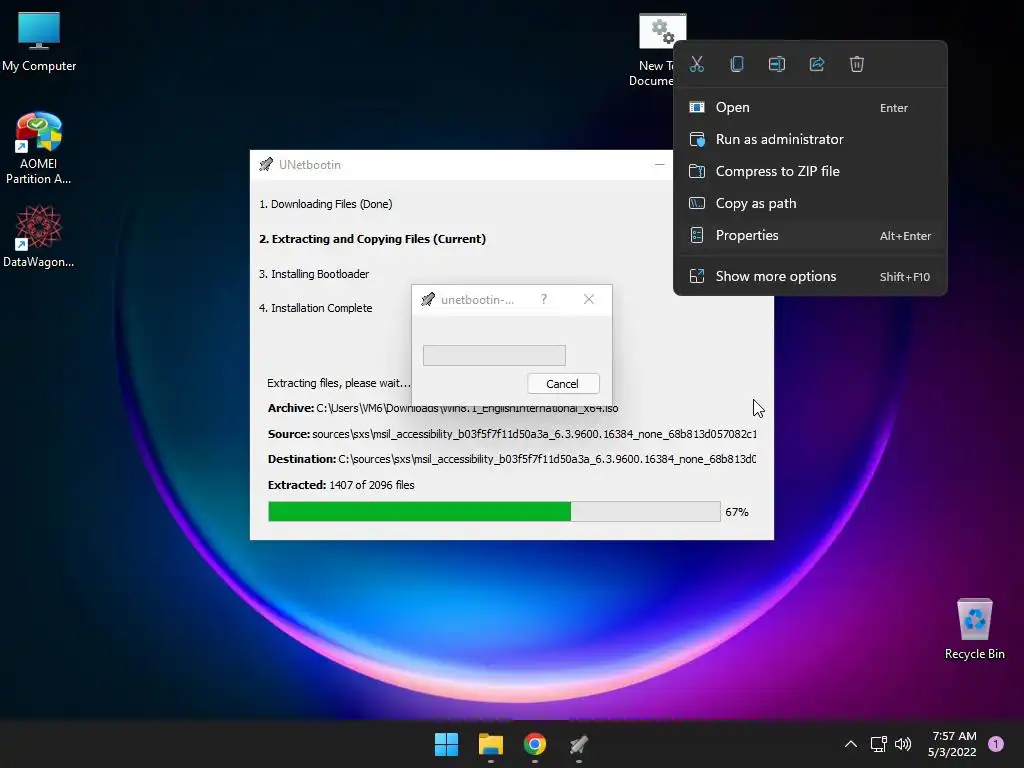Viewport: 1024px width, 768px height.
Task: Open the notification badge in taskbar
Action: (x=996, y=744)
